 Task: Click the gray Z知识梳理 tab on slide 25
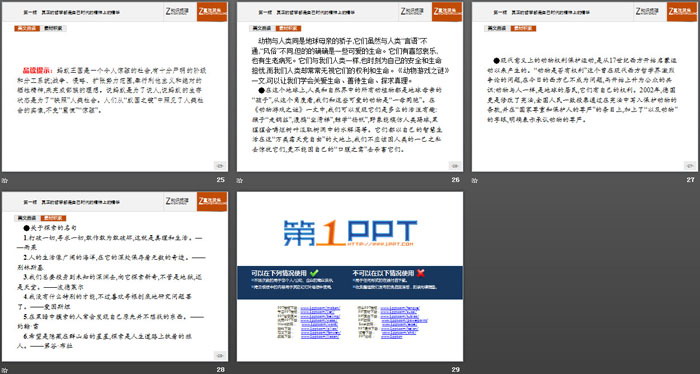tap(178, 12)
